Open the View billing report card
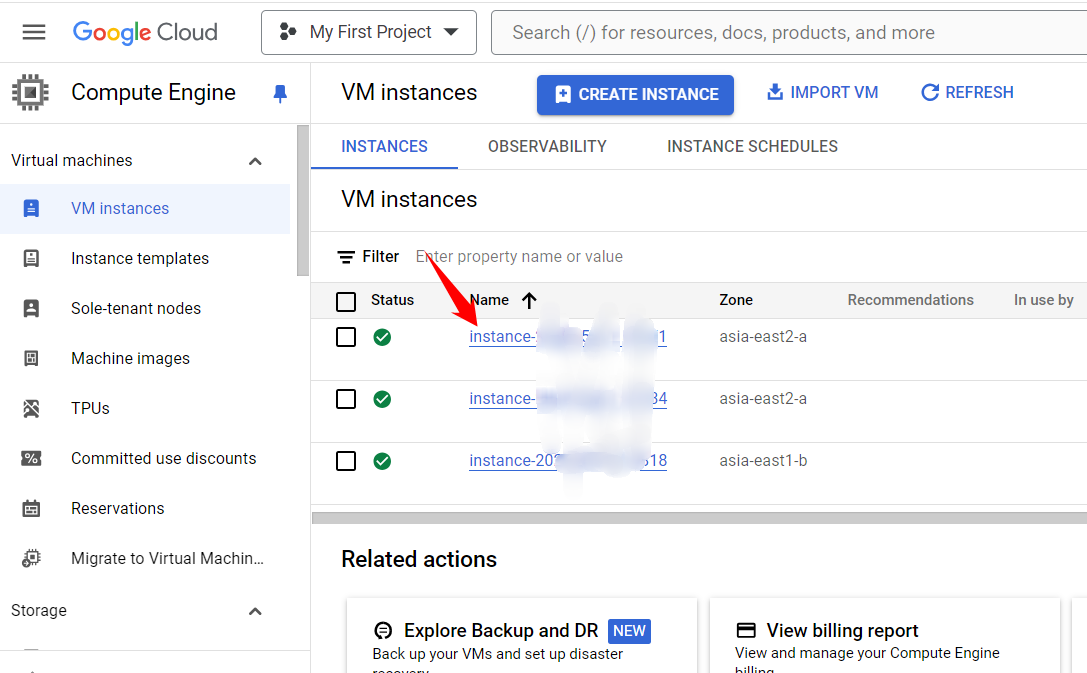Screen dimensions: 1087x673 coord(885,636)
